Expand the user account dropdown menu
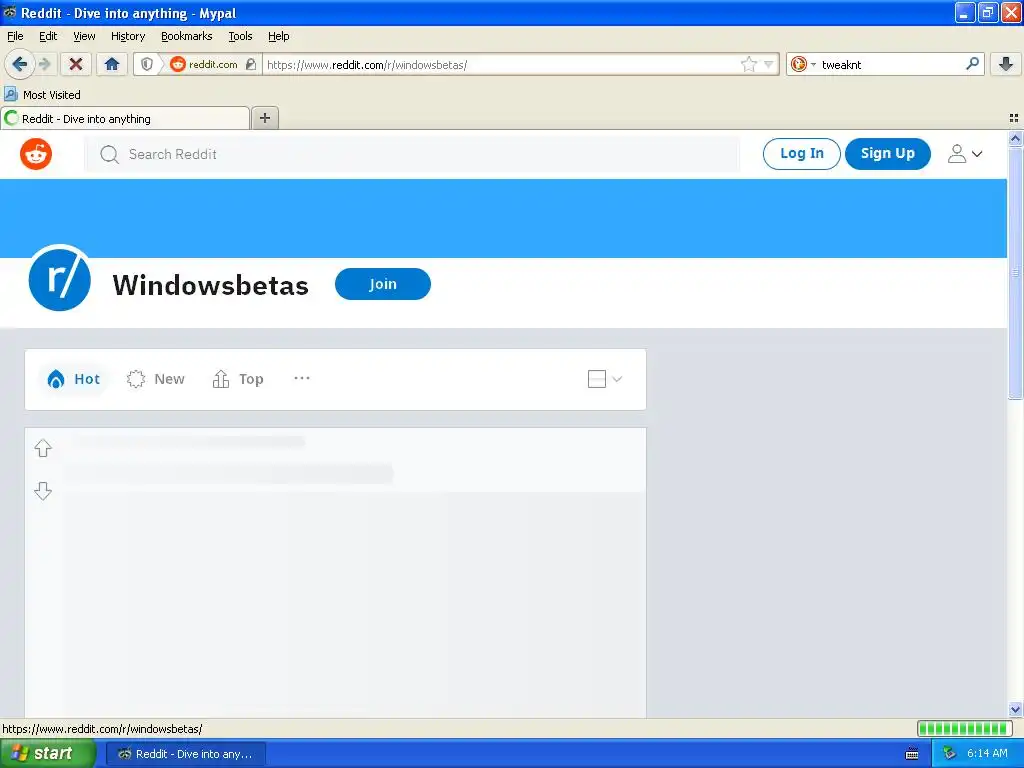 point(965,154)
